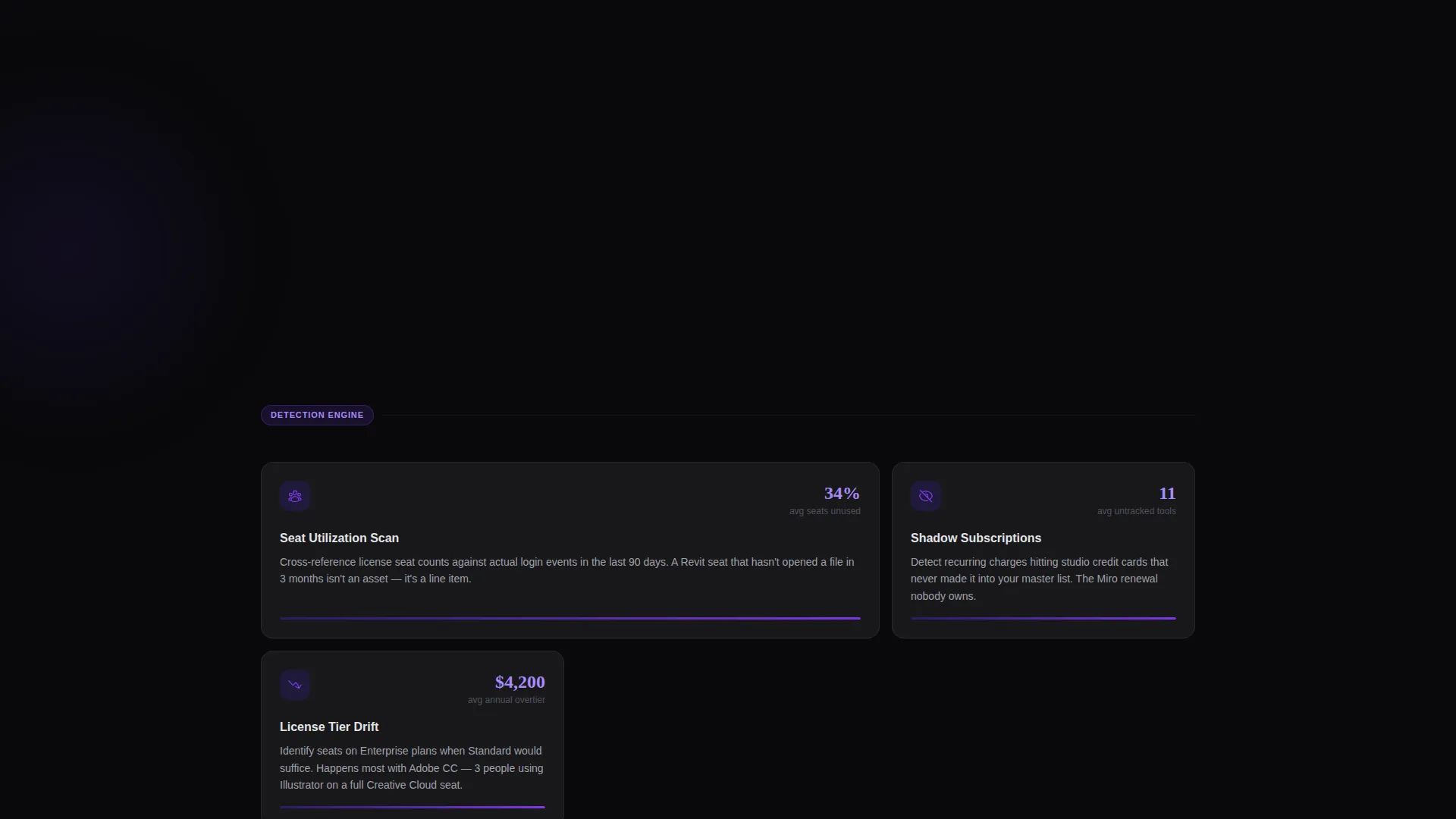Click the Shadow Subscriptions crossed-eye icon
1456x819 pixels.
click(926, 496)
